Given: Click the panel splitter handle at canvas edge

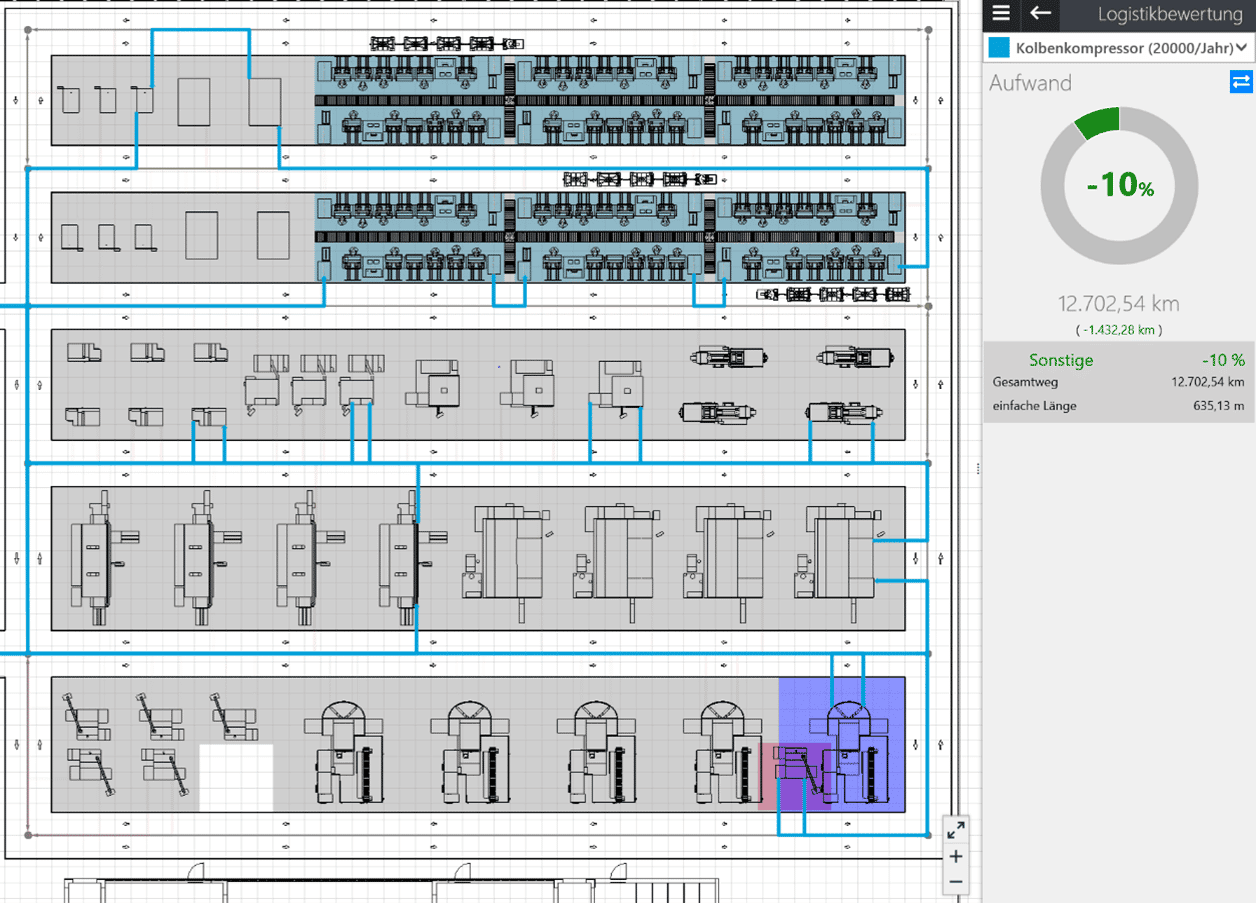Looking at the screenshot, I should [x=977, y=469].
